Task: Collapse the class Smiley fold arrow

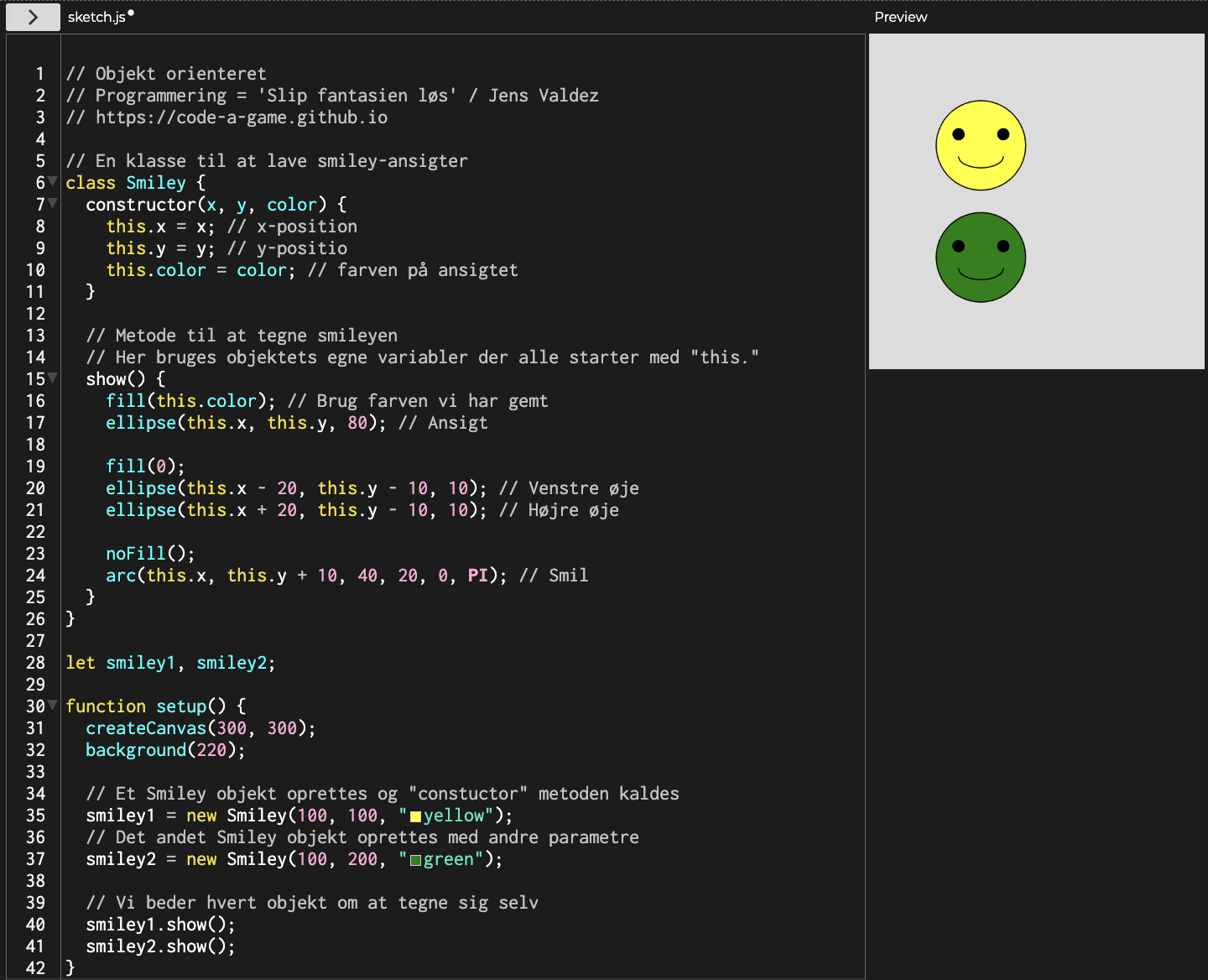Action: pyautogui.click(x=53, y=181)
